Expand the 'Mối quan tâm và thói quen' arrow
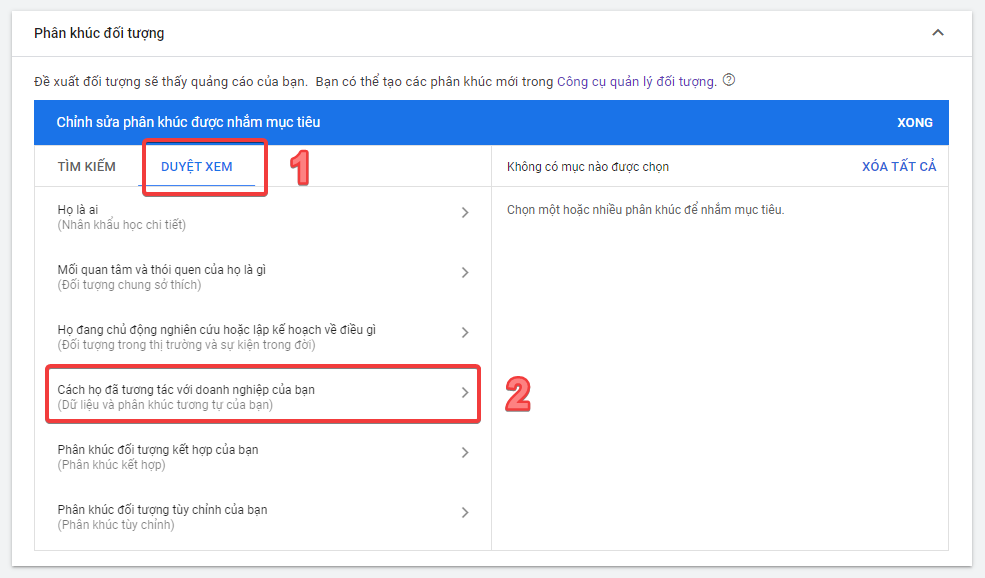Image resolution: width=985 pixels, height=578 pixels. (465, 272)
